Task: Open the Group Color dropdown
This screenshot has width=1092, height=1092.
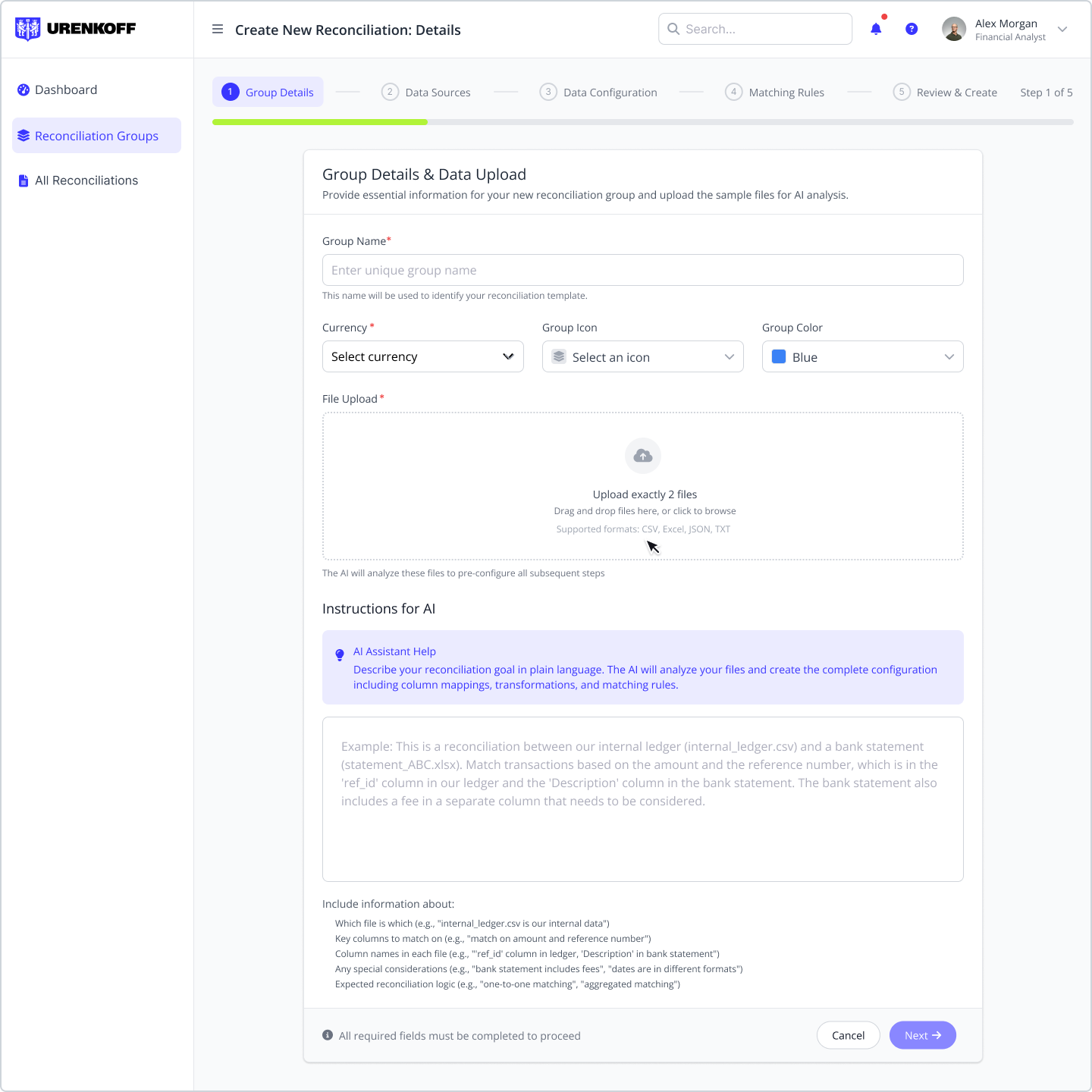Action: point(863,356)
